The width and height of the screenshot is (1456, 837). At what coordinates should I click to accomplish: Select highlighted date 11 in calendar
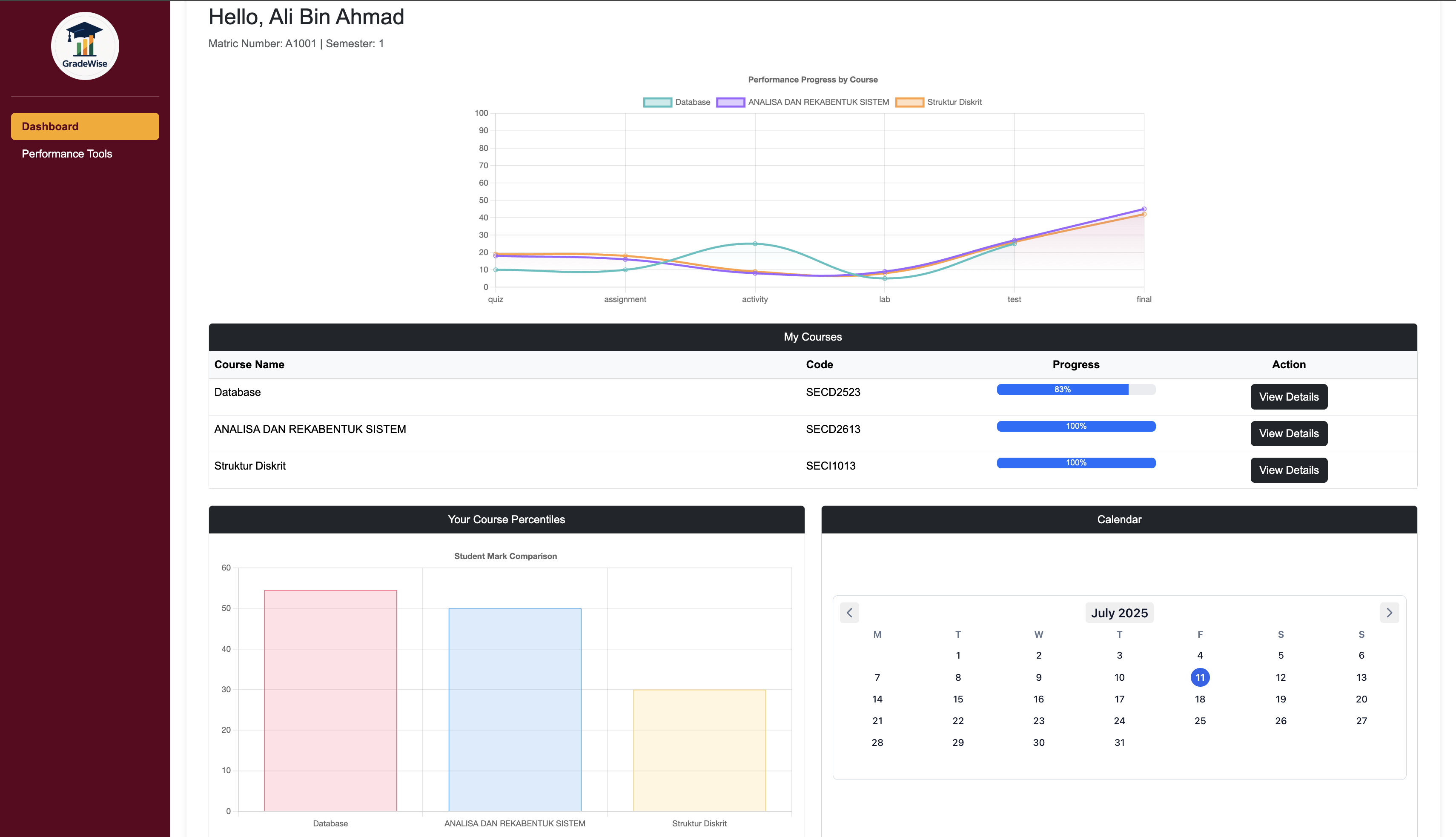pyautogui.click(x=1200, y=677)
